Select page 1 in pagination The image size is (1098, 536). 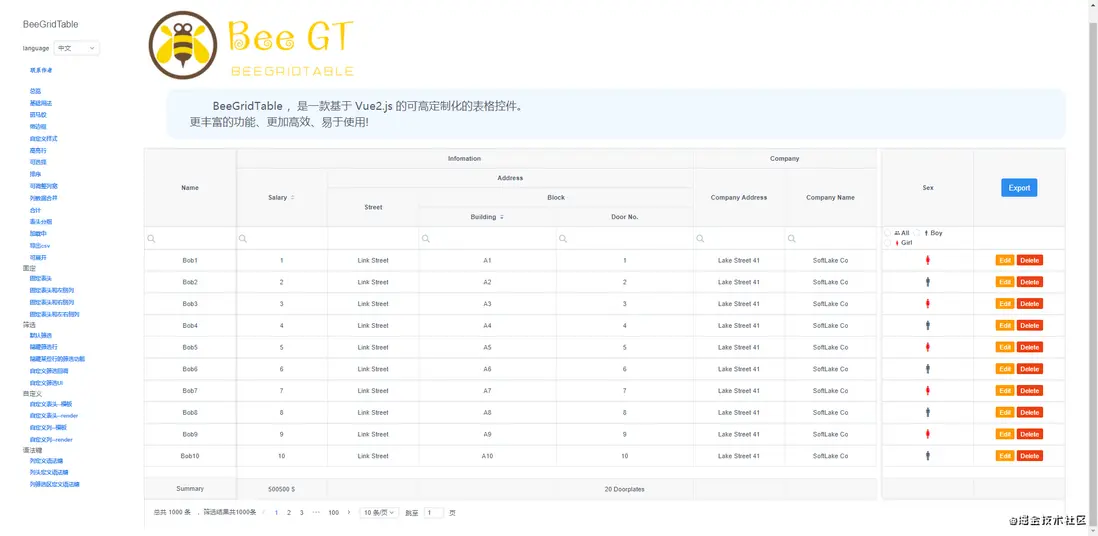click(x=276, y=513)
